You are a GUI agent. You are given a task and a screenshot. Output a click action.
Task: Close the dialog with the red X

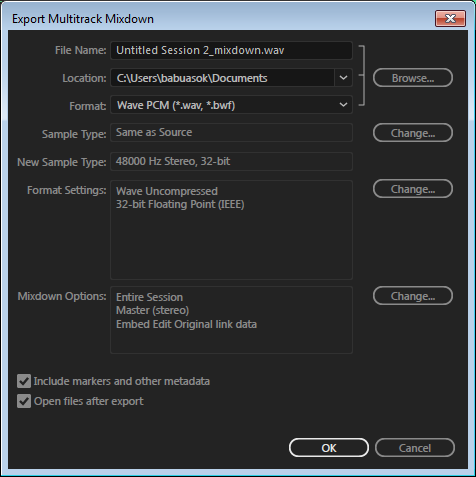click(x=450, y=18)
